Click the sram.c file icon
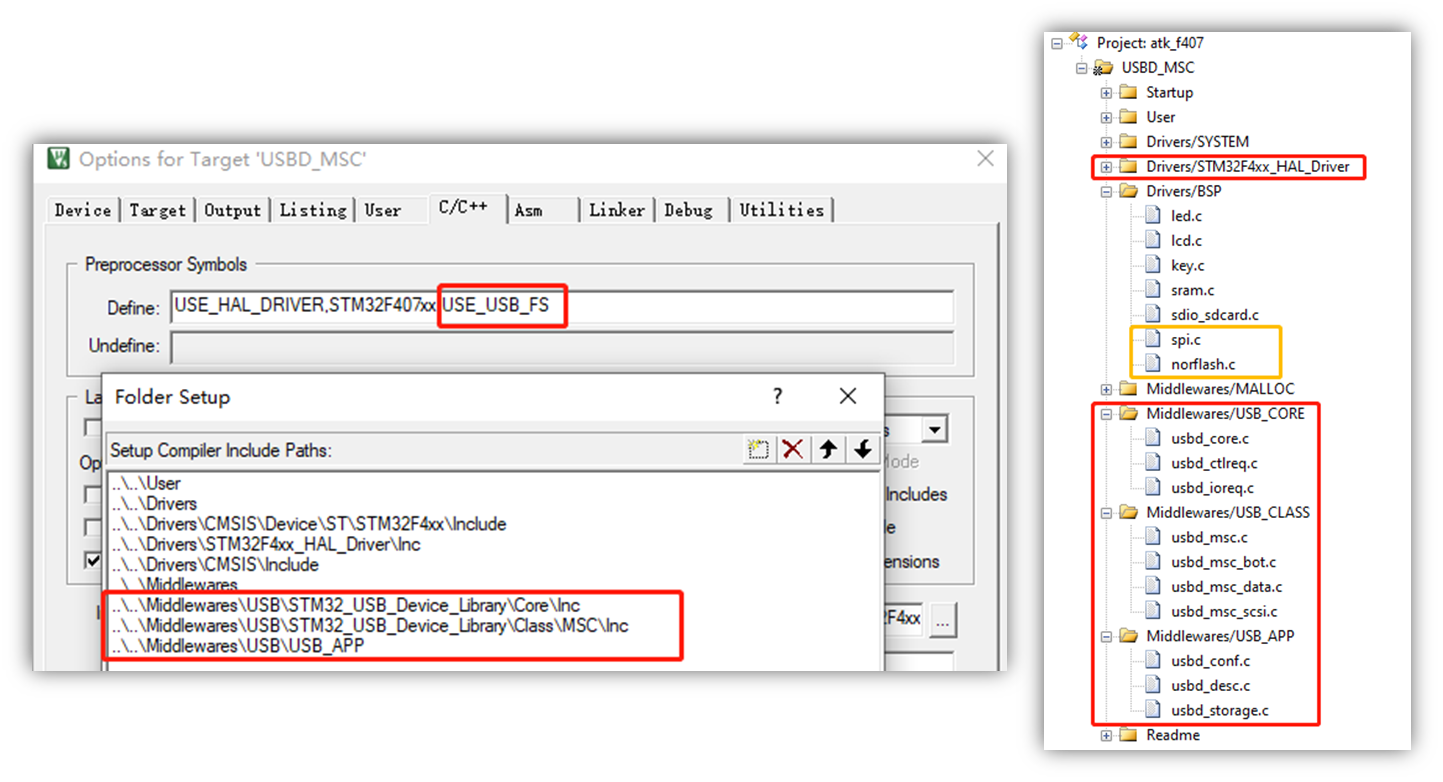 [1153, 290]
